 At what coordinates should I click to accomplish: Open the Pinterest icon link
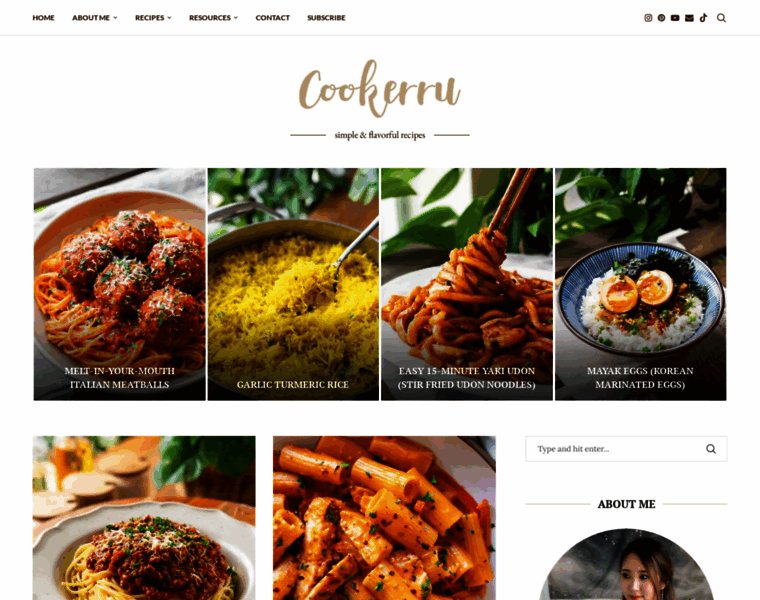(x=661, y=18)
